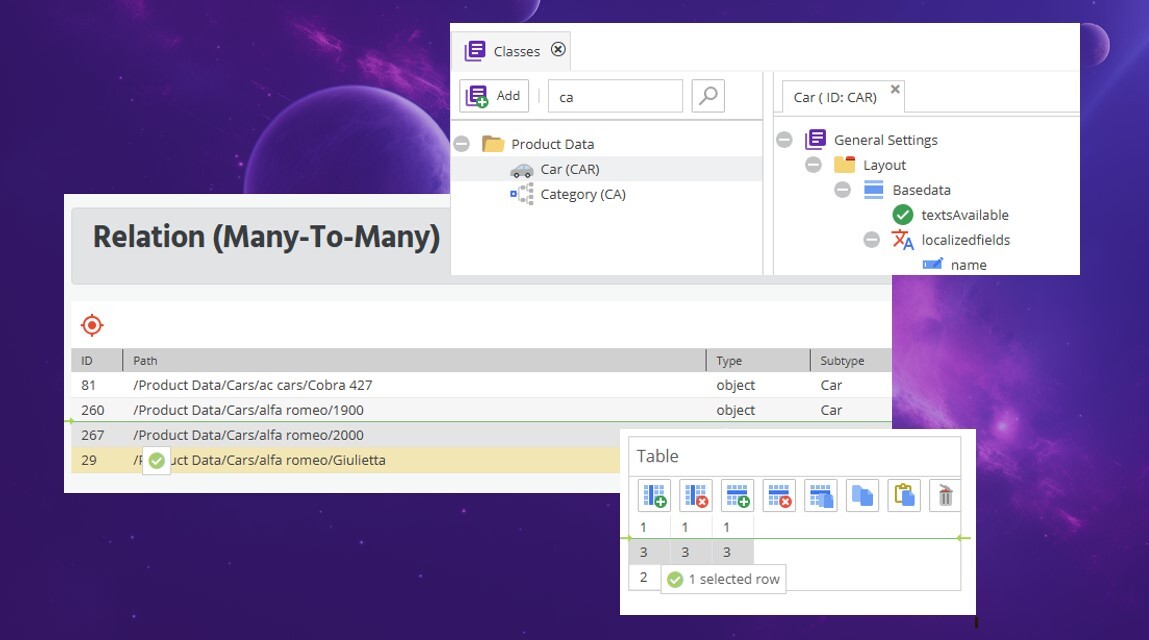Click the trash icon to clear the table
Screen dimensions: 1149x640
944,495
